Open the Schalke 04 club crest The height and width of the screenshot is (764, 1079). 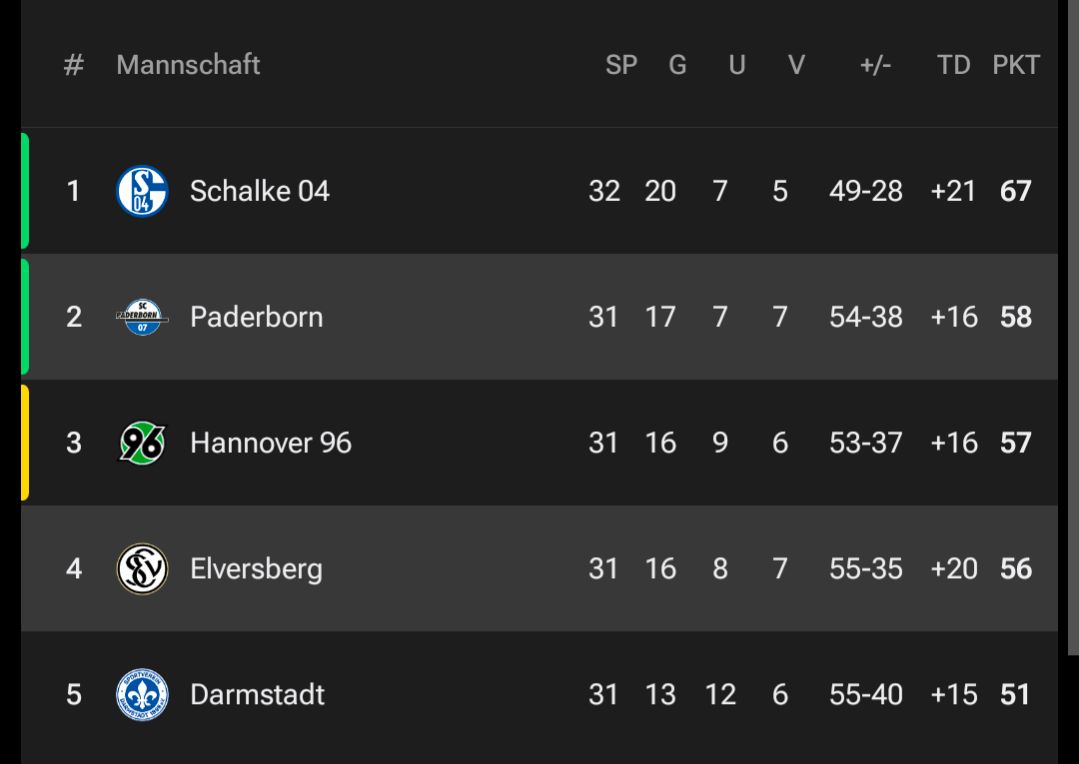point(142,191)
